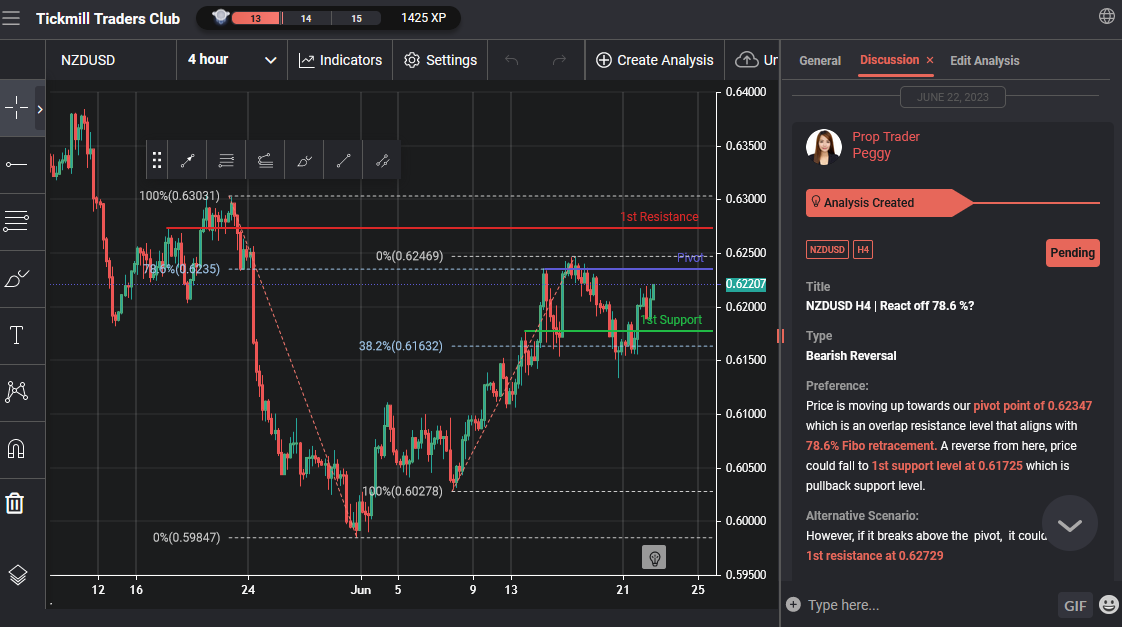
Task: Select Fib retracement in floating toolbar
Action: click(226, 160)
